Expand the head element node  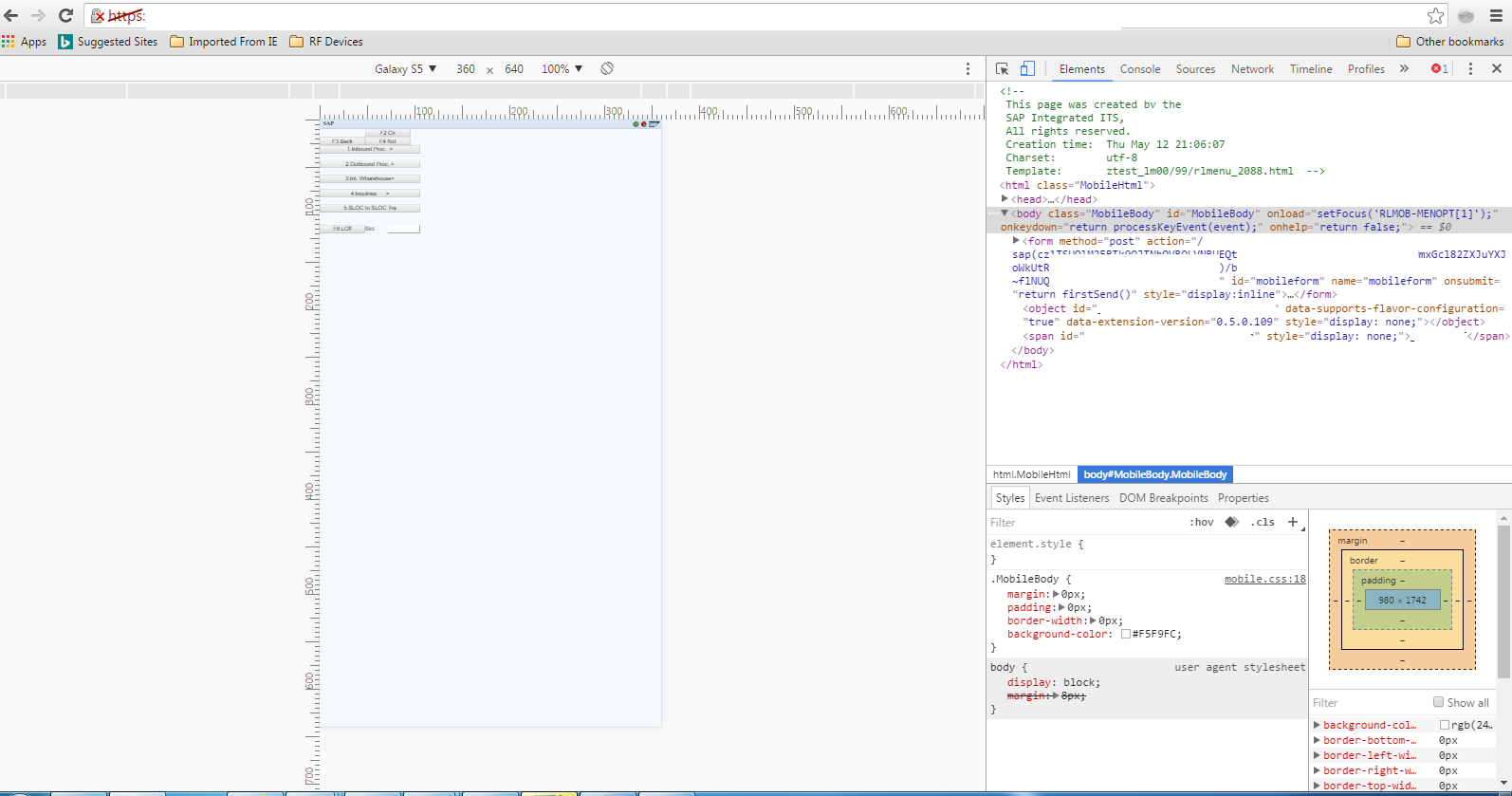1005,198
